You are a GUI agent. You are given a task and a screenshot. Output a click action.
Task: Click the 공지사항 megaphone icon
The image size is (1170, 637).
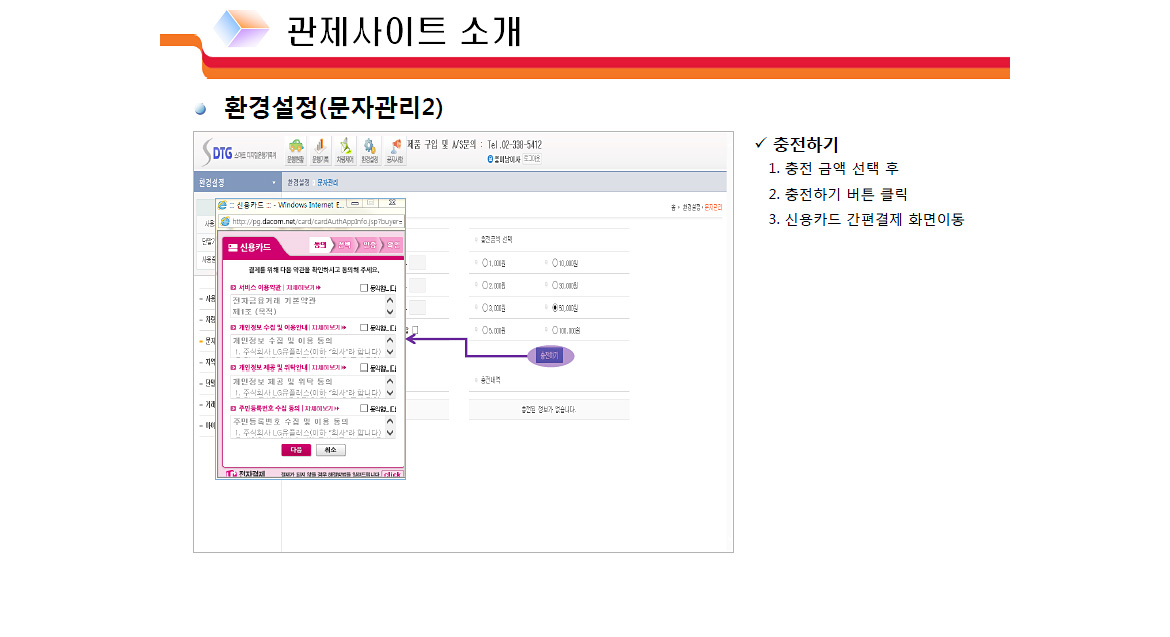[395, 150]
